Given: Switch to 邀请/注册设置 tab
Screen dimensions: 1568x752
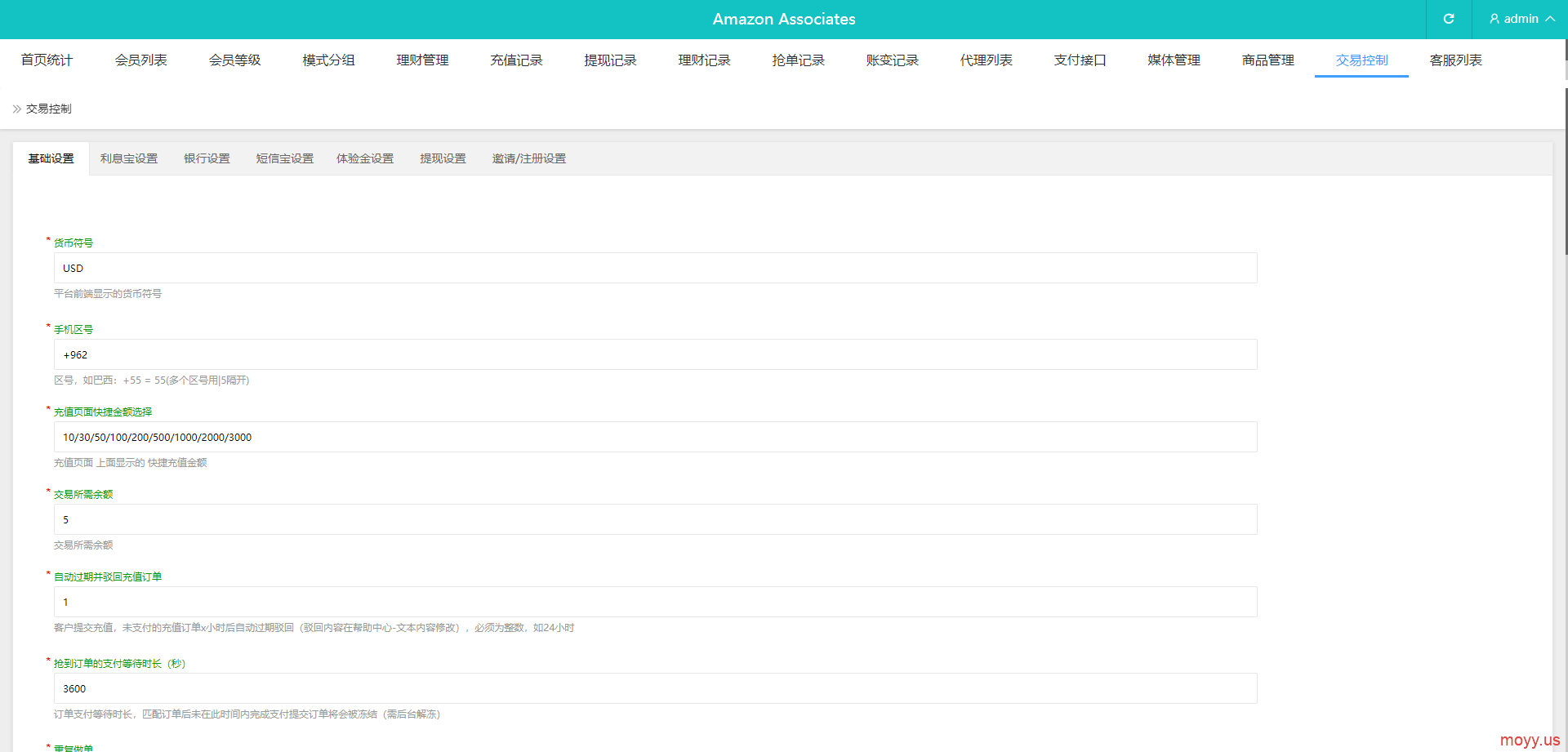Looking at the screenshot, I should [528, 158].
